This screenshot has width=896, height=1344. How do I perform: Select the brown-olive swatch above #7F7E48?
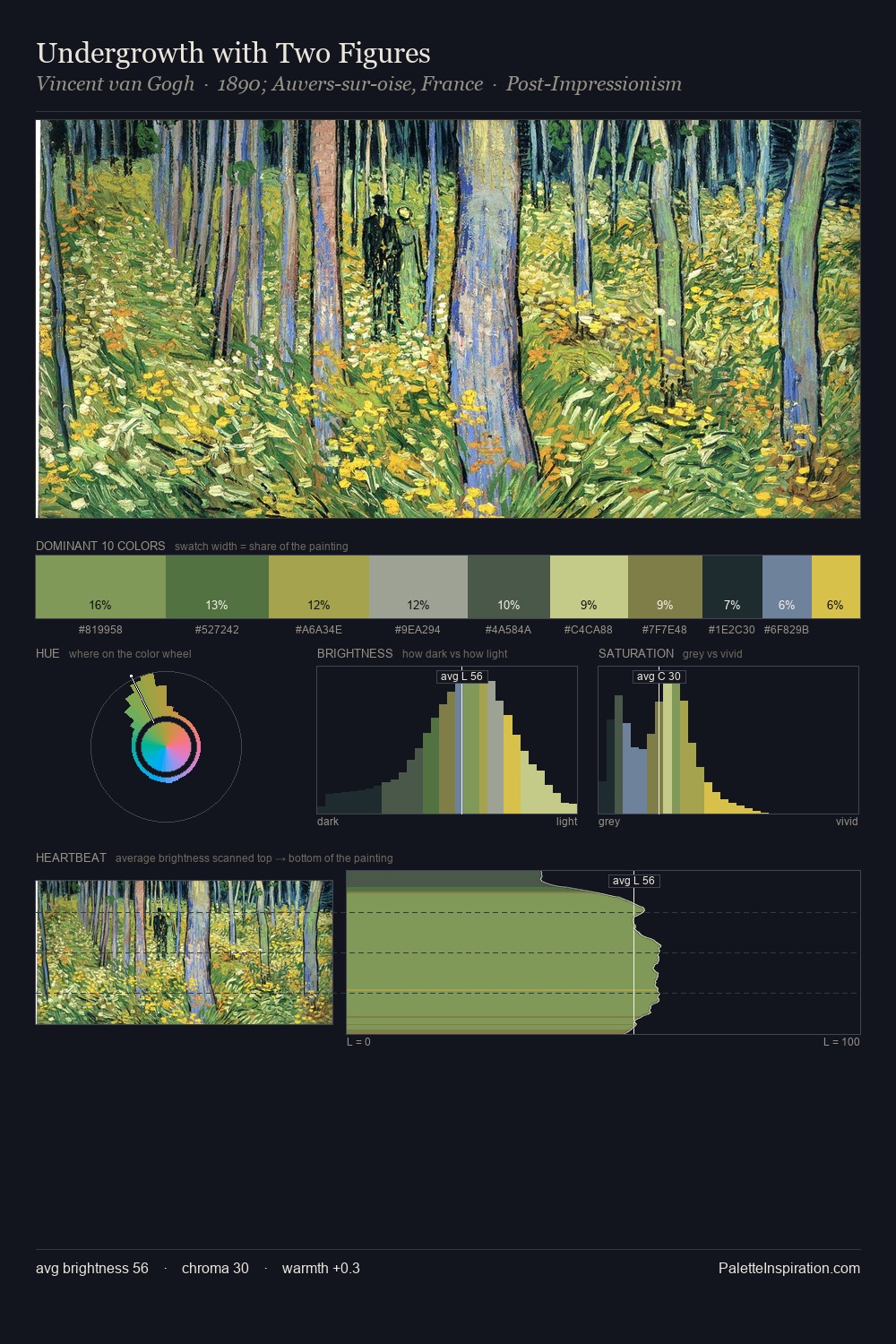pyautogui.click(x=665, y=587)
